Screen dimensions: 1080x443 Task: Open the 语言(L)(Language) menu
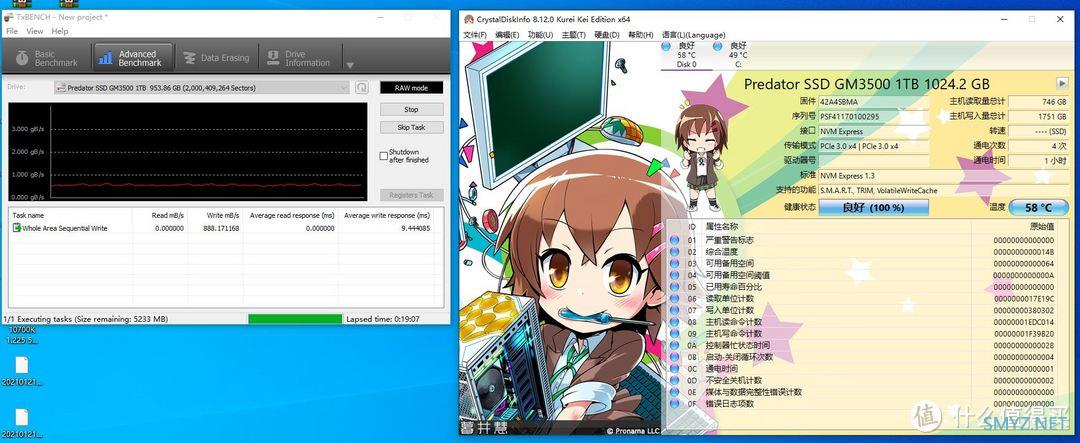[x=694, y=34]
